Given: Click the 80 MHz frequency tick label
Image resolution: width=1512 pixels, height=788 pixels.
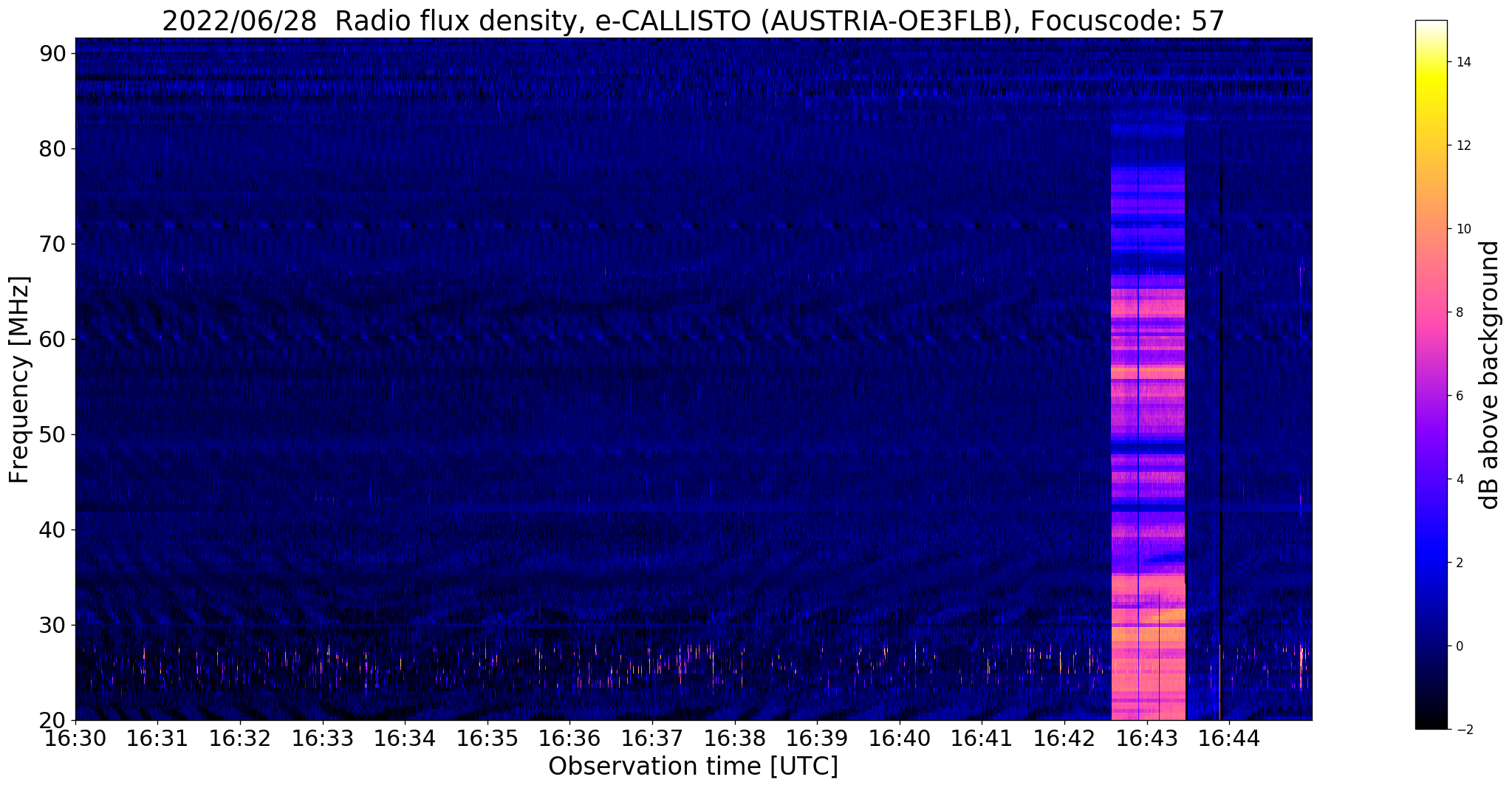Looking at the screenshot, I should click(x=53, y=149).
